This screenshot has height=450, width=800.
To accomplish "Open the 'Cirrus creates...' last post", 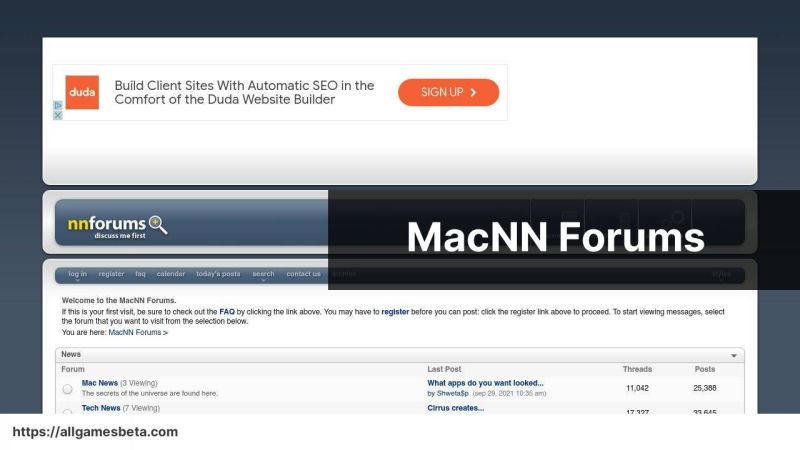I will click(456, 408).
